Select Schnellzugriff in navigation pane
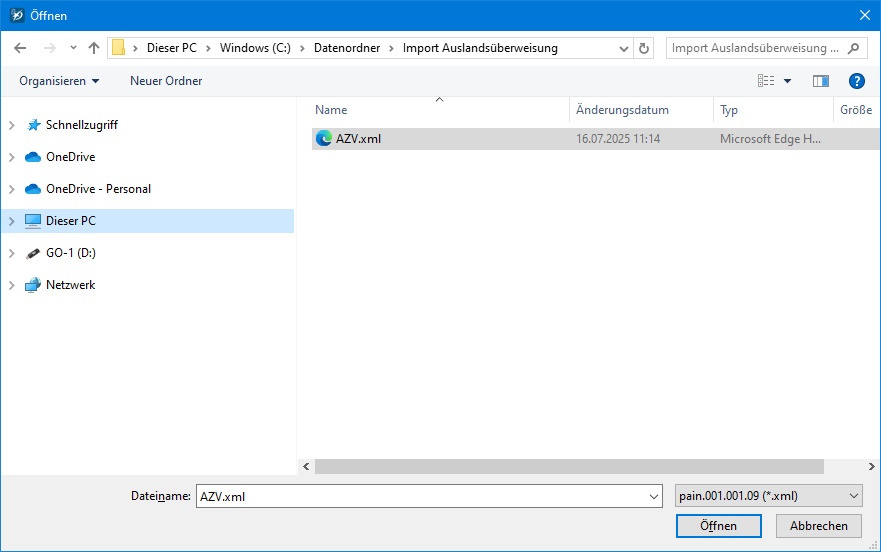The width and height of the screenshot is (881, 552). 81,125
